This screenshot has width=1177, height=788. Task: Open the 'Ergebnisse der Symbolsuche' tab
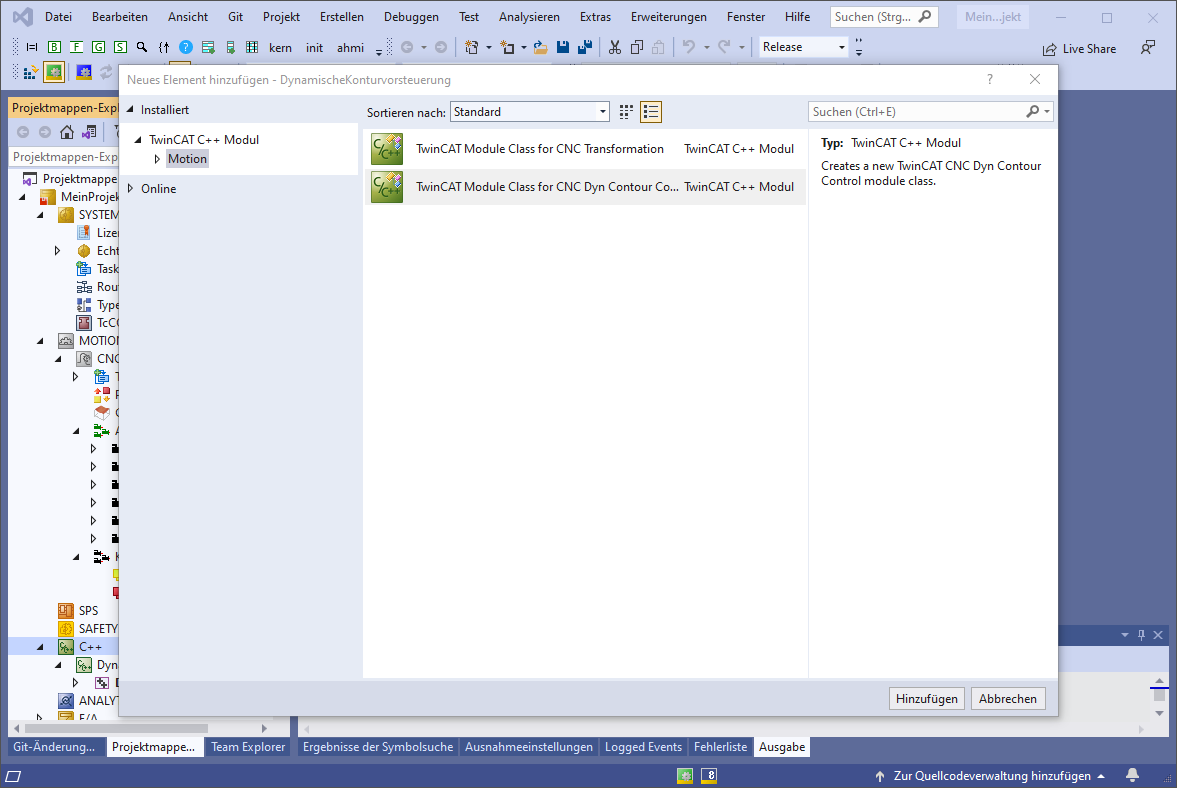coord(378,747)
